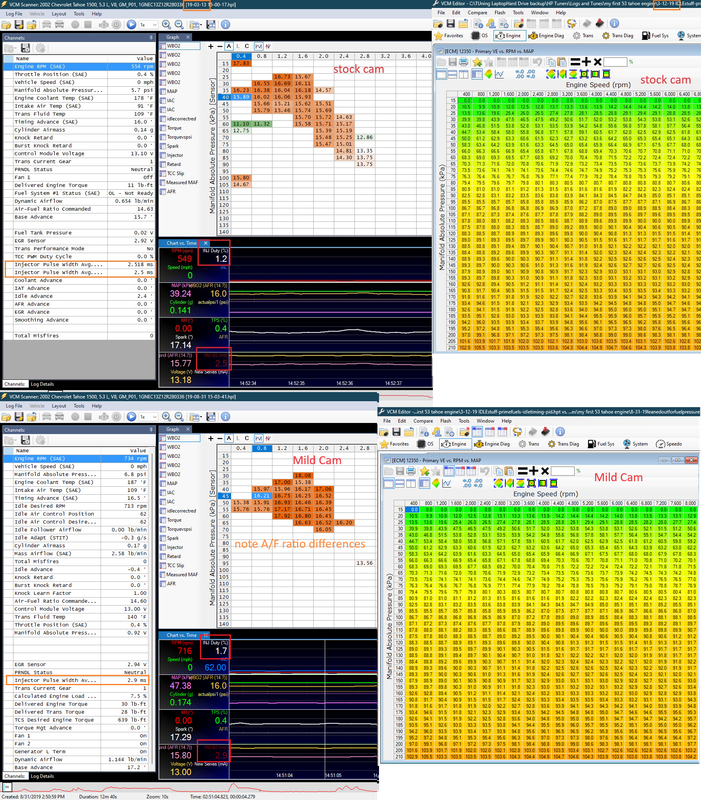The height and width of the screenshot is (800, 701).
Task: Open channel settings gear in top Channels panel
Action: 40,48
